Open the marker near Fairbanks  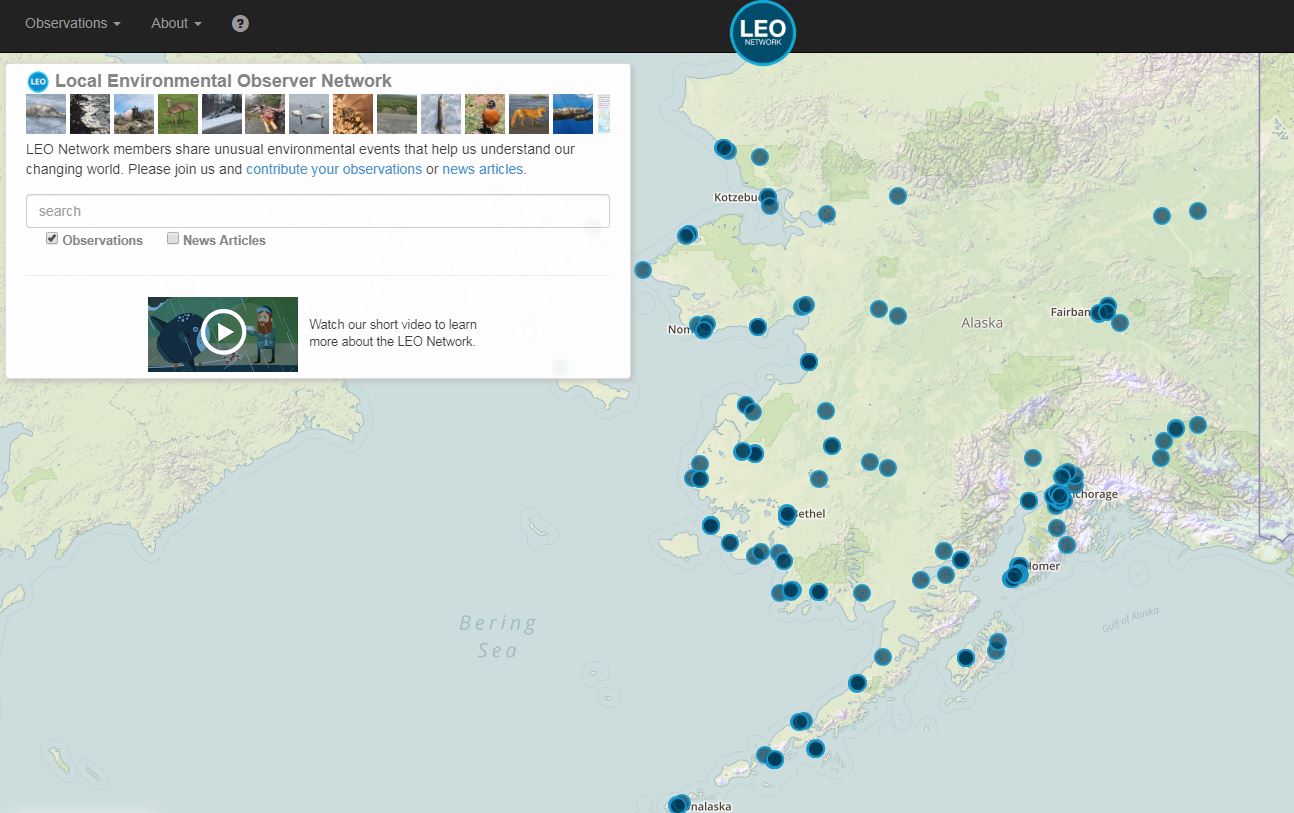click(1104, 309)
